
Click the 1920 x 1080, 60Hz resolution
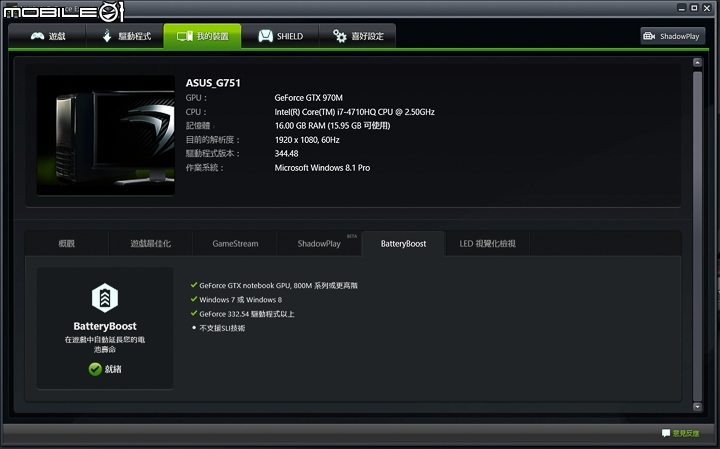(307, 140)
